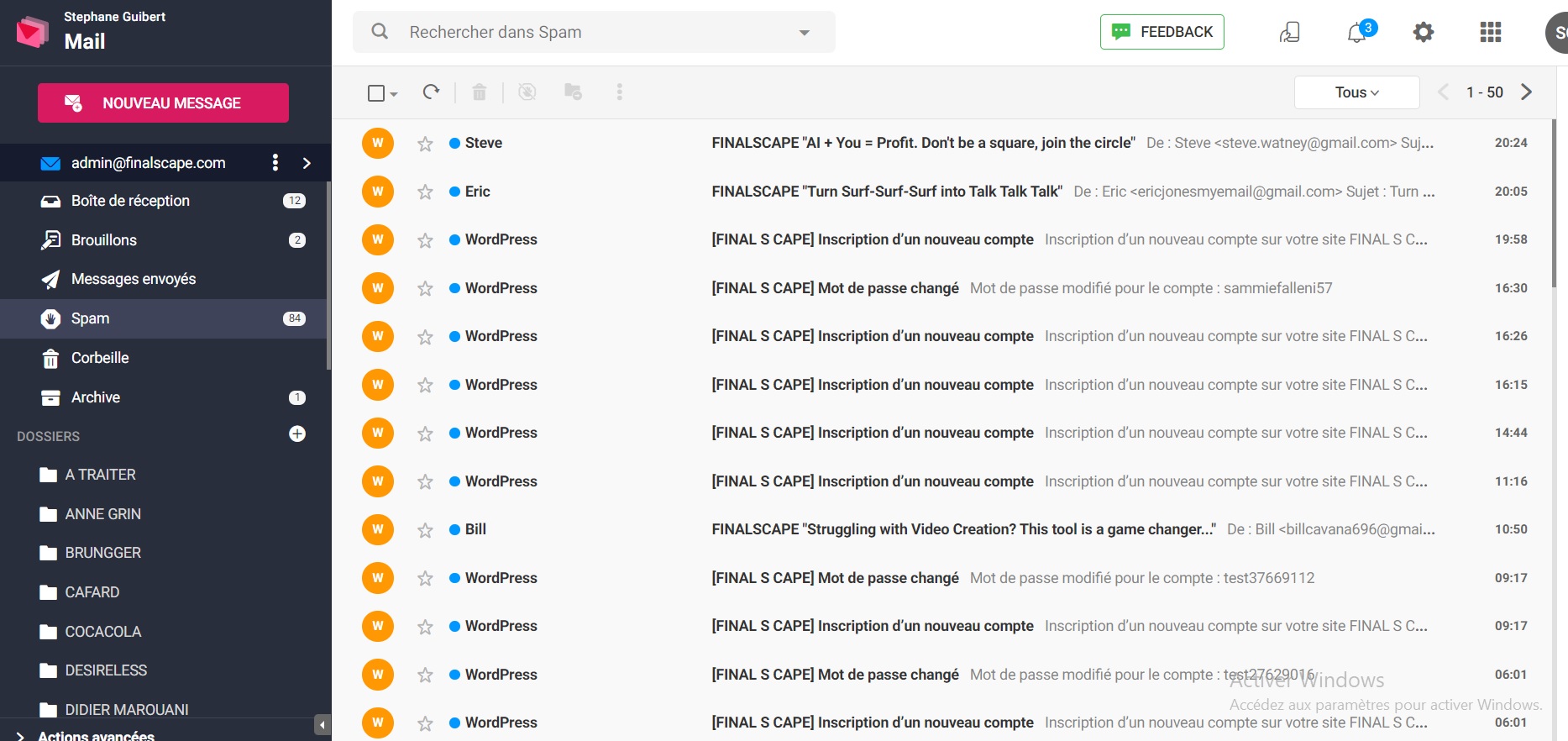Toggle unread dot on Steve's email
1568x741 pixels.
pyautogui.click(x=454, y=143)
